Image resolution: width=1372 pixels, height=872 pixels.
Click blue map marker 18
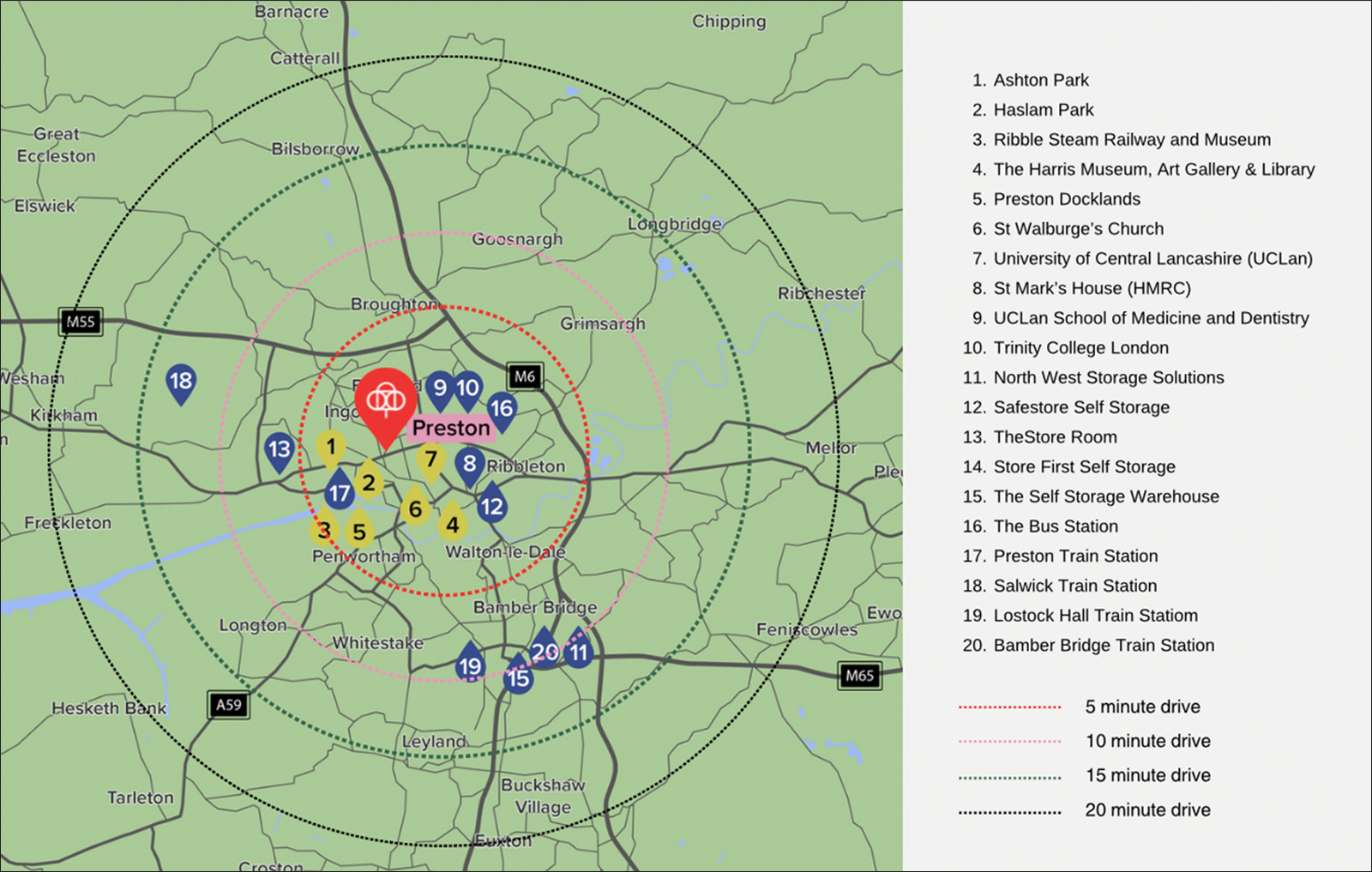coord(181,383)
